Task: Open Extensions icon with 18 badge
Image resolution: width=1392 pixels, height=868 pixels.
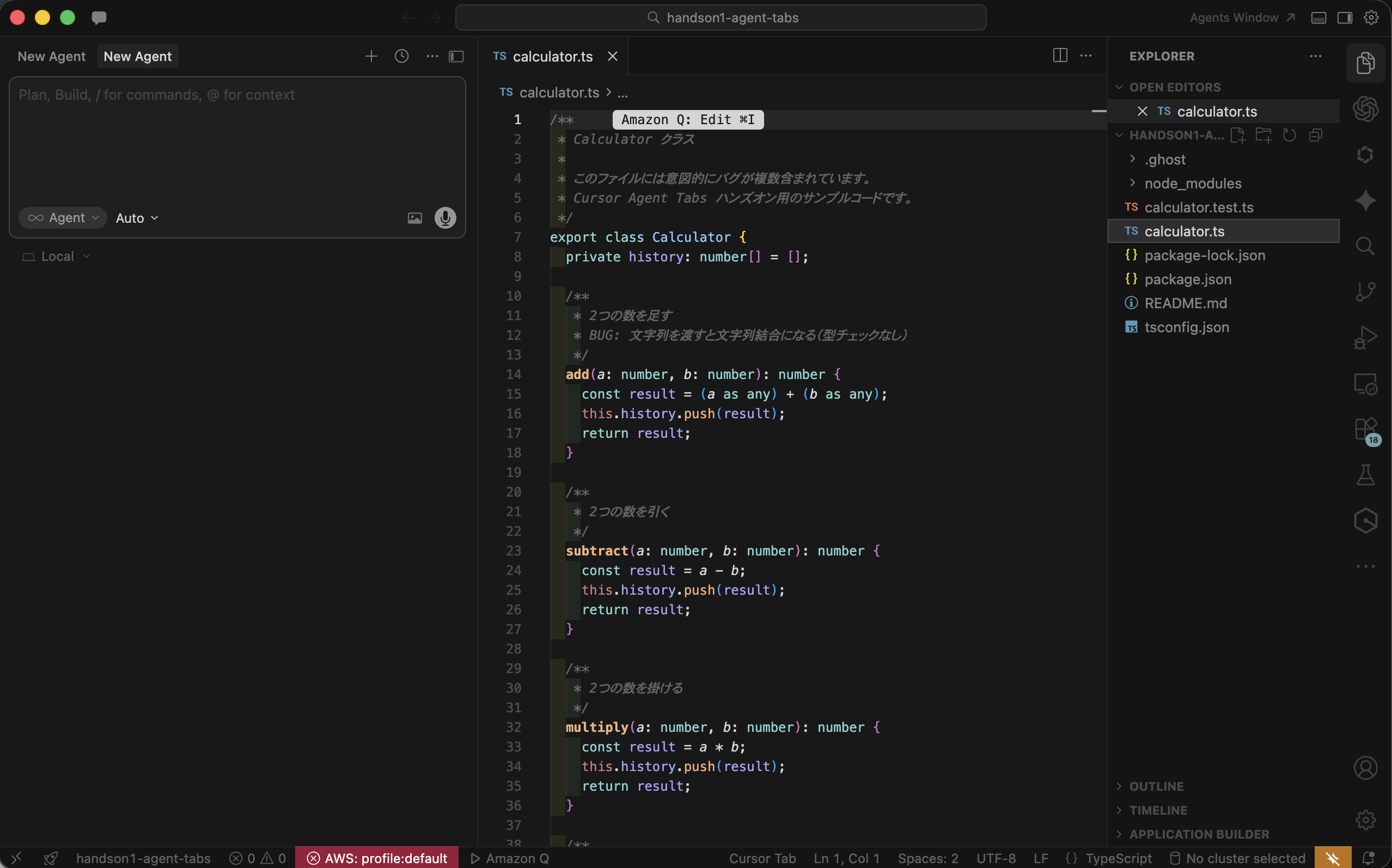Action: point(1365,430)
